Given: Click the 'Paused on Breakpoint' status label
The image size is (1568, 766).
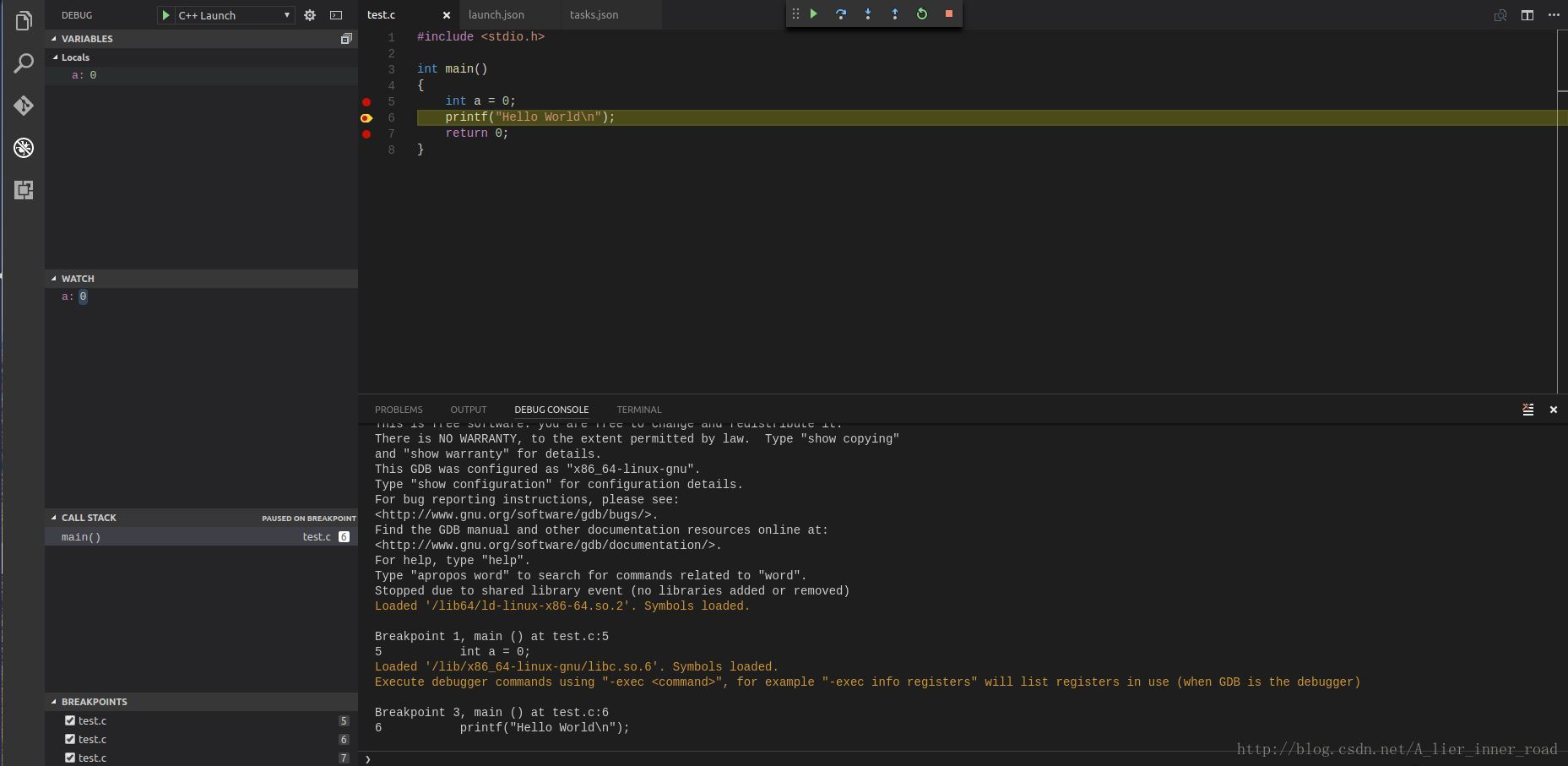Looking at the screenshot, I should [309, 519].
